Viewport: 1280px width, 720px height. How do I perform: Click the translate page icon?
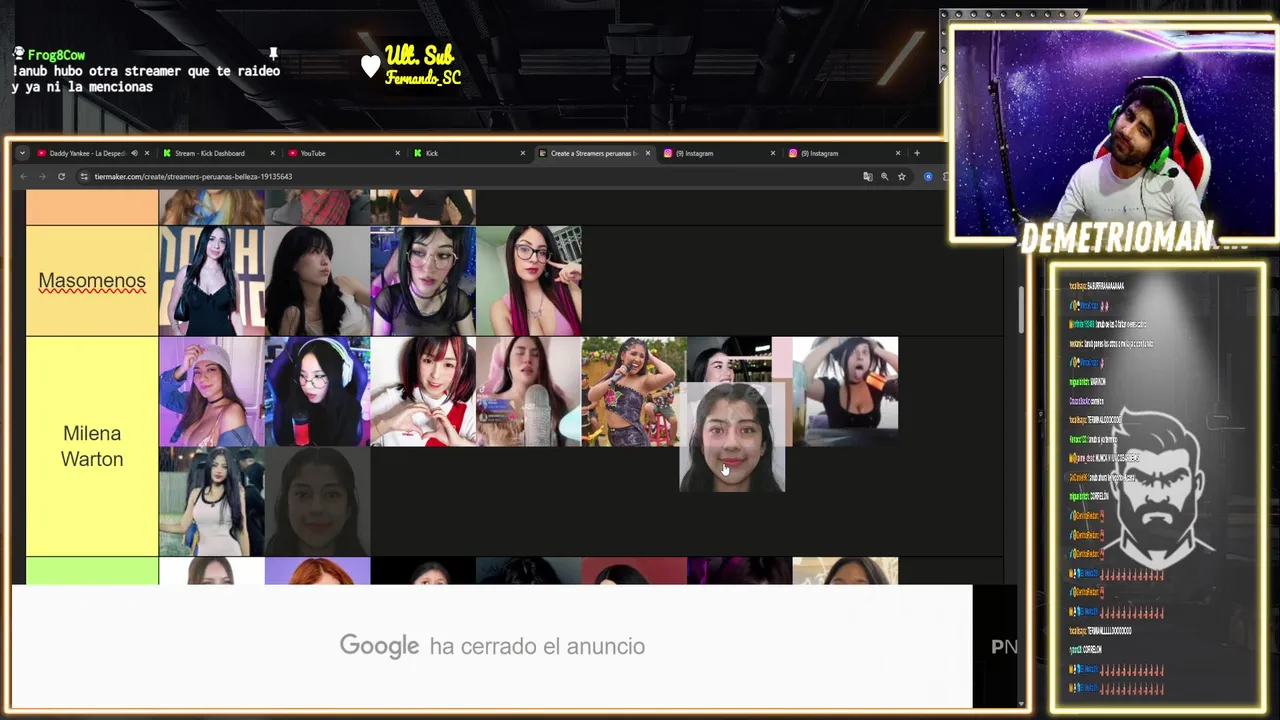[x=867, y=177]
